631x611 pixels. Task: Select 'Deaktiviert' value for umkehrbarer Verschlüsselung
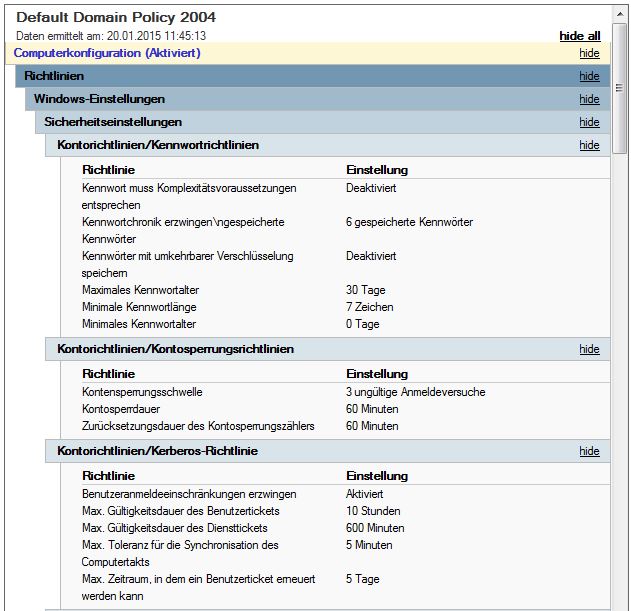click(371, 256)
